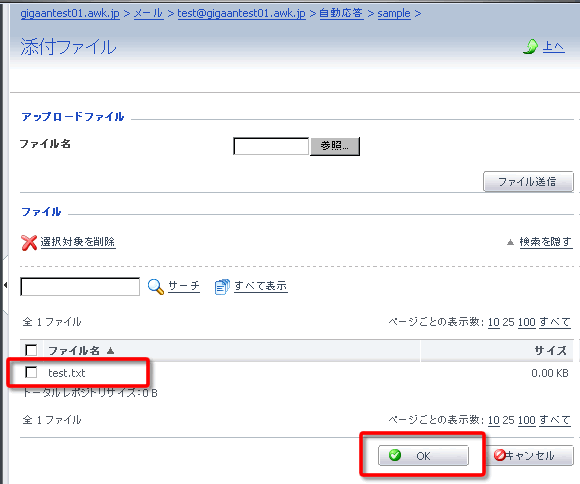The width and height of the screenshot is (580, 484).
Task: Set bottom page size to すべて
Action: pos(555,420)
